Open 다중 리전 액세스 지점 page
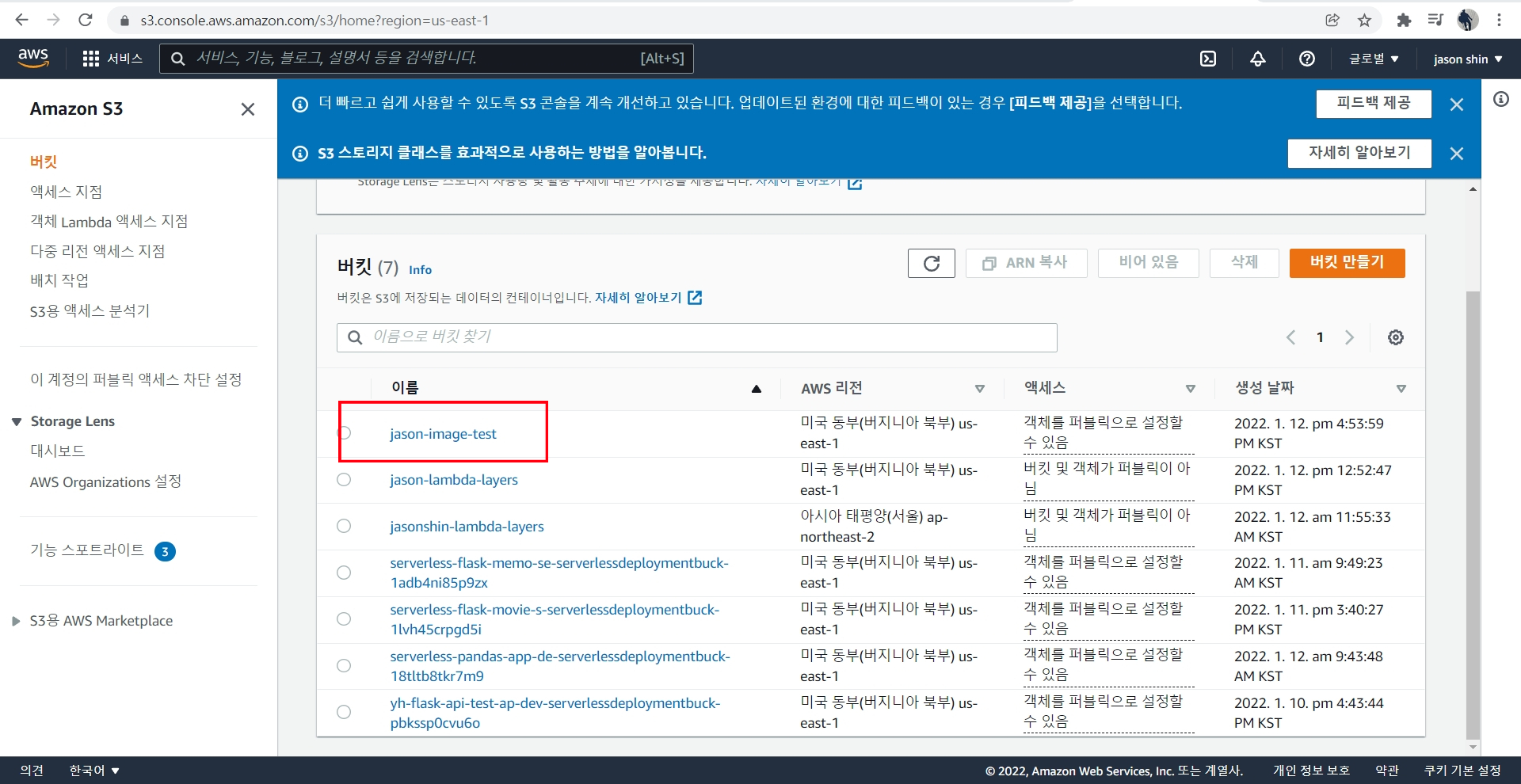 tap(97, 252)
